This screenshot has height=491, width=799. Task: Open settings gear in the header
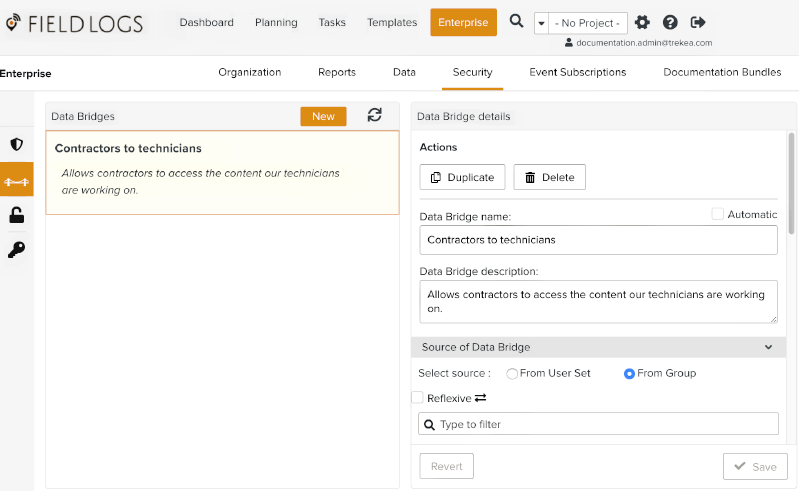coord(642,22)
